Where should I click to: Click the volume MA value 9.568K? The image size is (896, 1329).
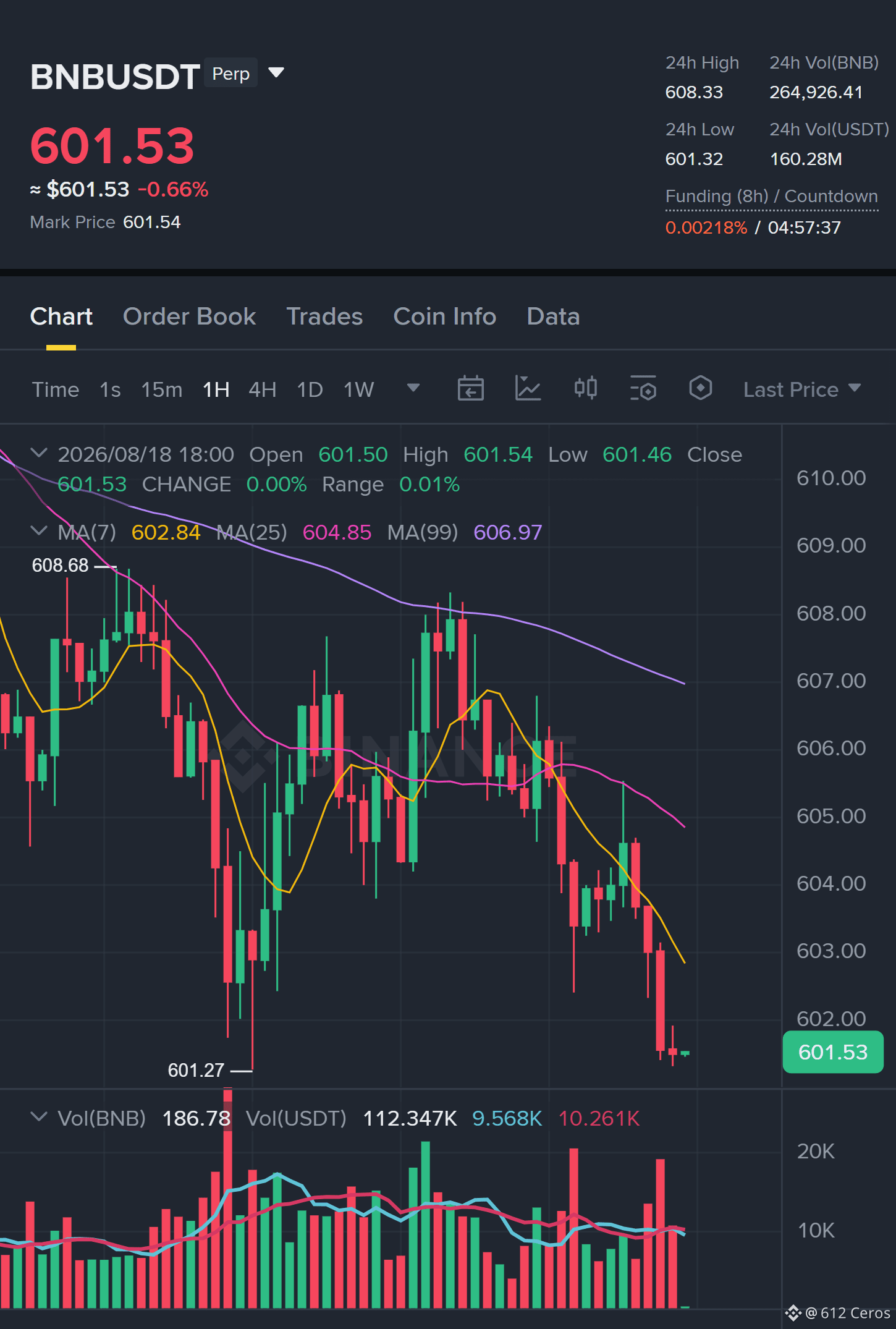pyautogui.click(x=507, y=1118)
